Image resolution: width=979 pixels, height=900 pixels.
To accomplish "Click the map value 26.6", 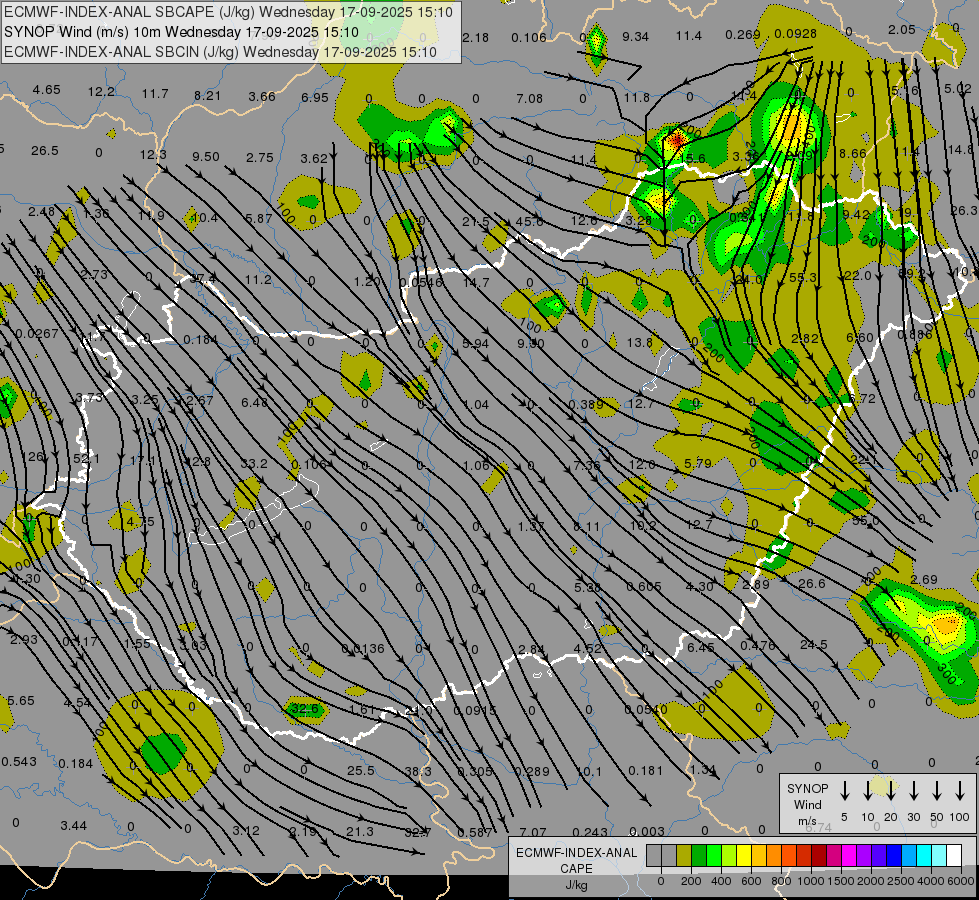I will [812, 583].
